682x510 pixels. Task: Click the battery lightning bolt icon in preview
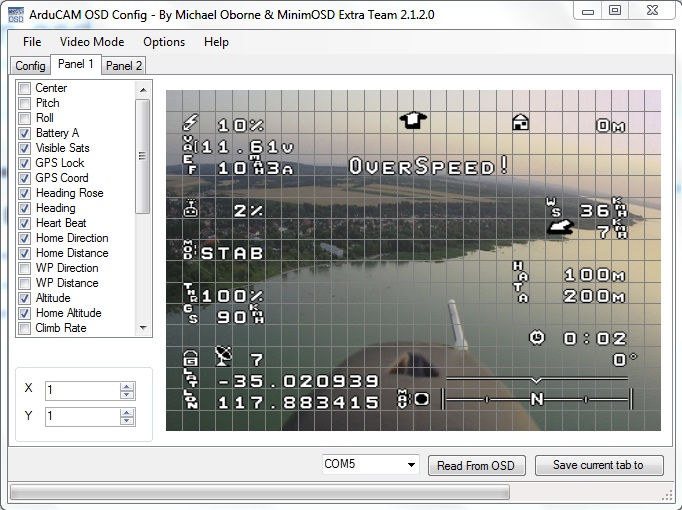[x=191, y=122]
